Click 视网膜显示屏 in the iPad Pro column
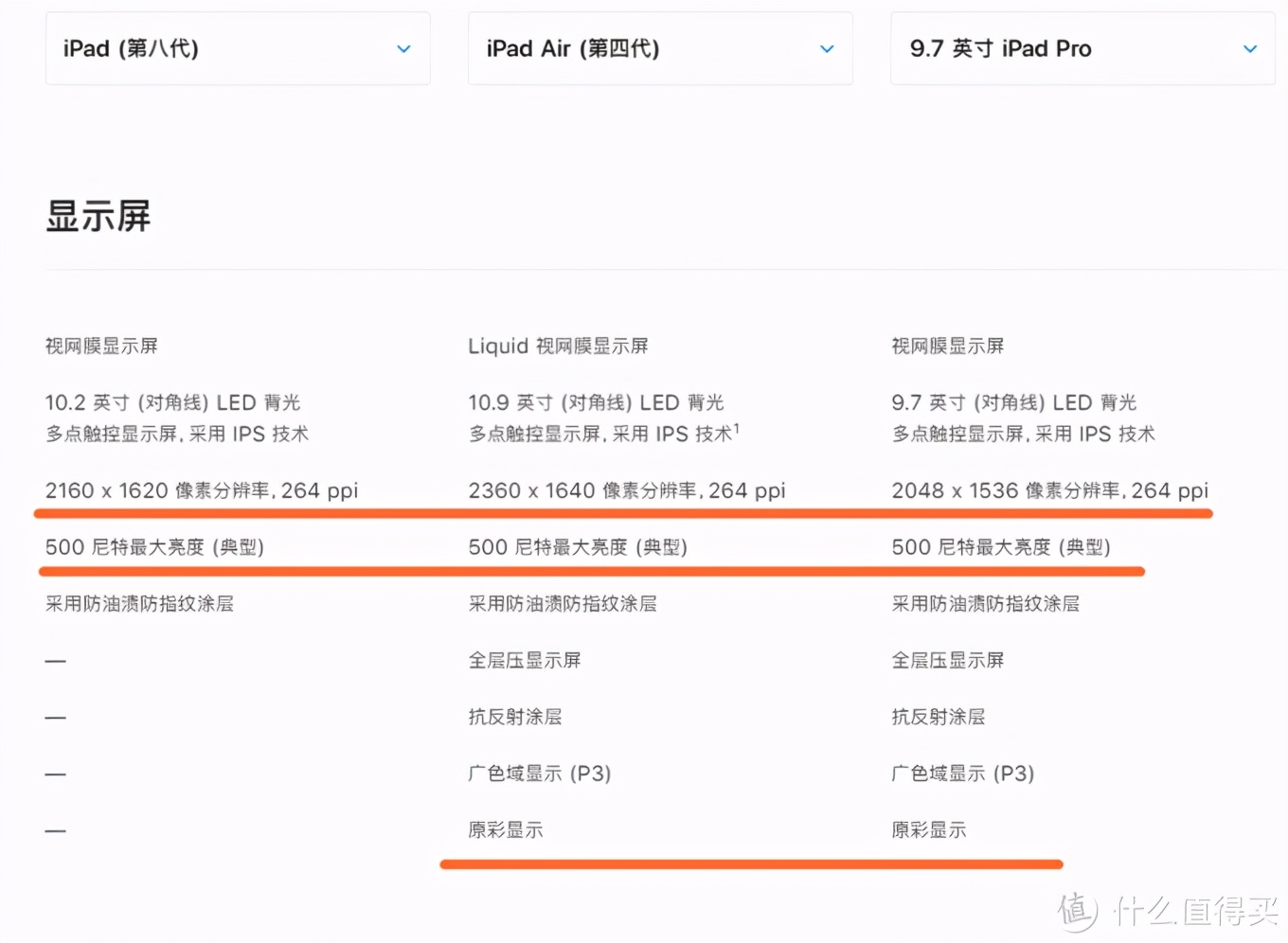The height and width of the screenshot is (943, 1288). coord(948,346)
